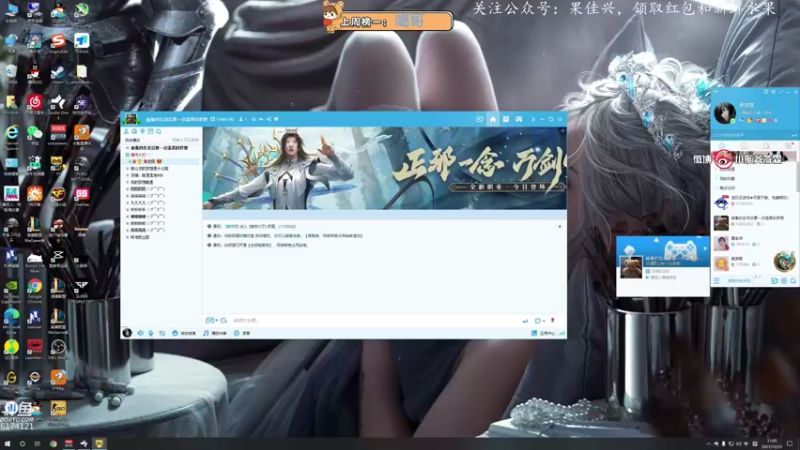Search channel users with the magnifier icon
The width and height of the screenshot is (800, 450).
[x=159, y=132]
